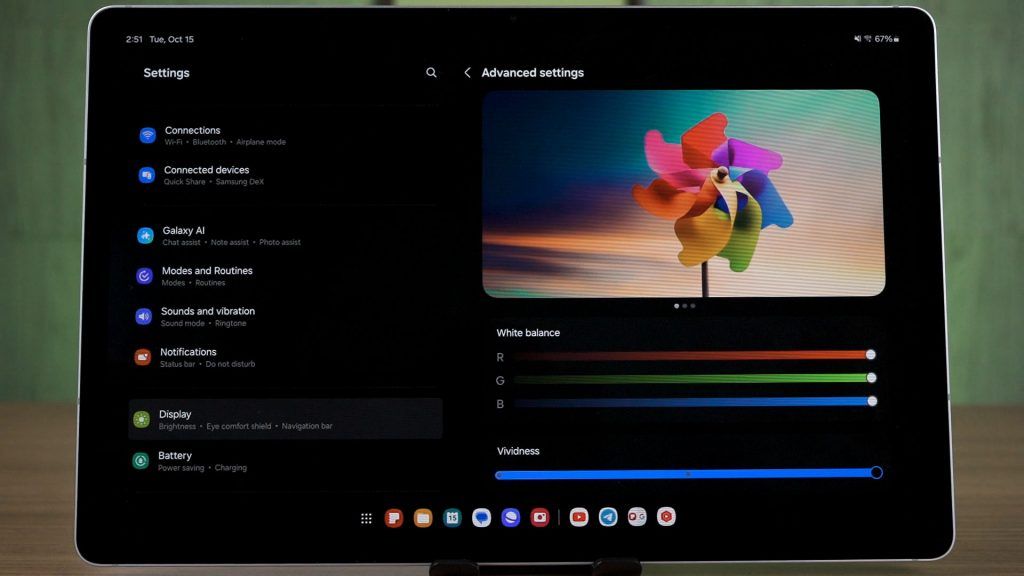Set the Vividness slider

[x=689, y=473]
